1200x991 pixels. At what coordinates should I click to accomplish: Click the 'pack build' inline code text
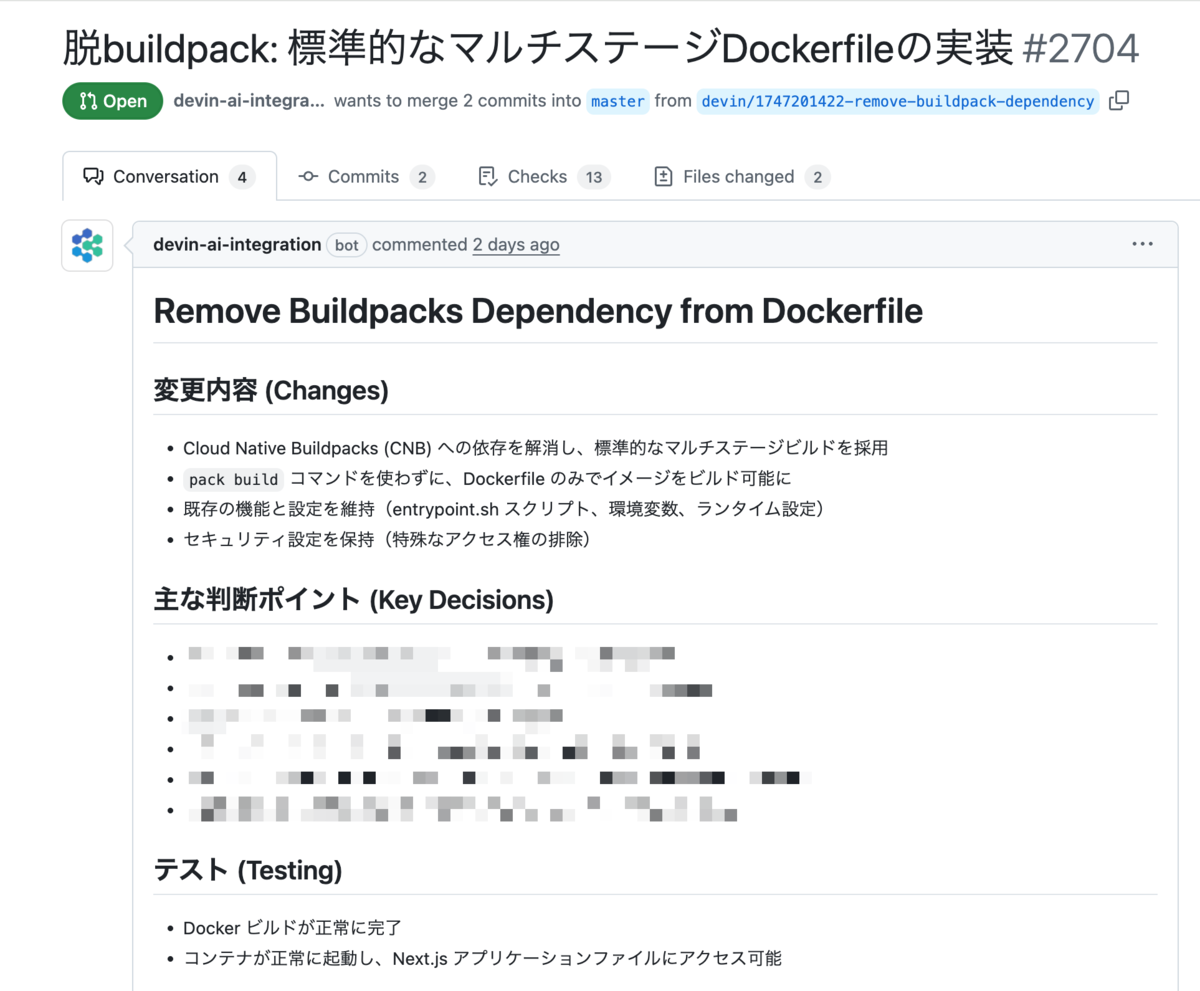point(235,479)
